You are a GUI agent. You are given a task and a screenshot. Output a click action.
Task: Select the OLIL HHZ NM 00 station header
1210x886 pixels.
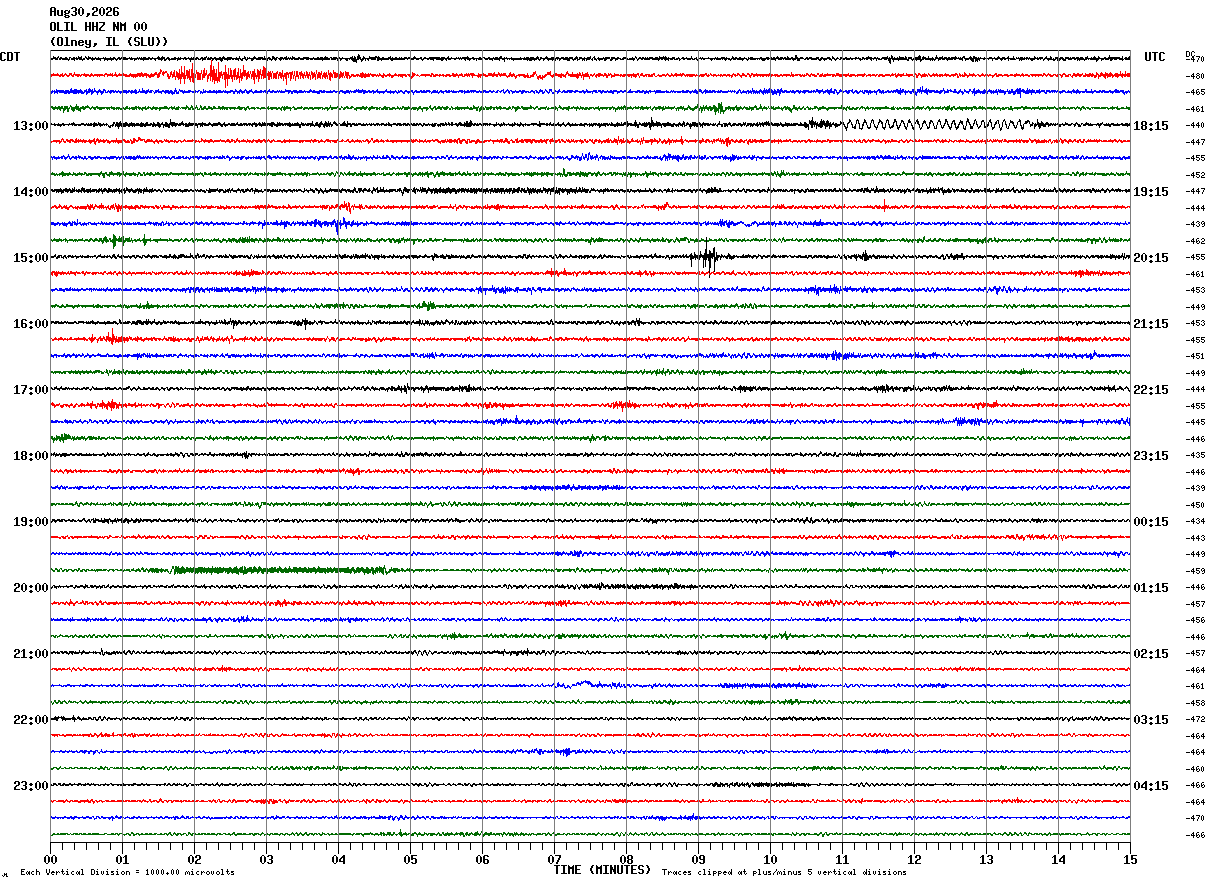[x=98, y=27]
